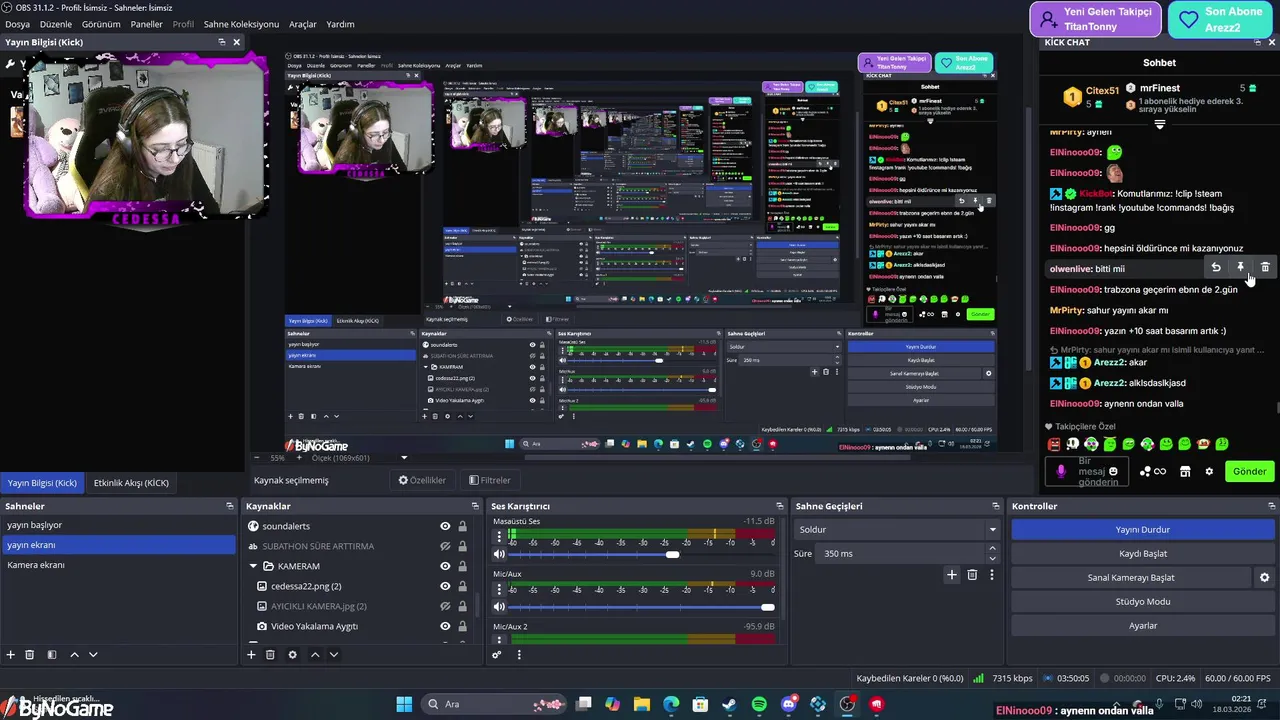The width and height of the screenshot is (1280, 720).
Task: Pop out the Sahneler dock
Action: [x=230, y=506]
